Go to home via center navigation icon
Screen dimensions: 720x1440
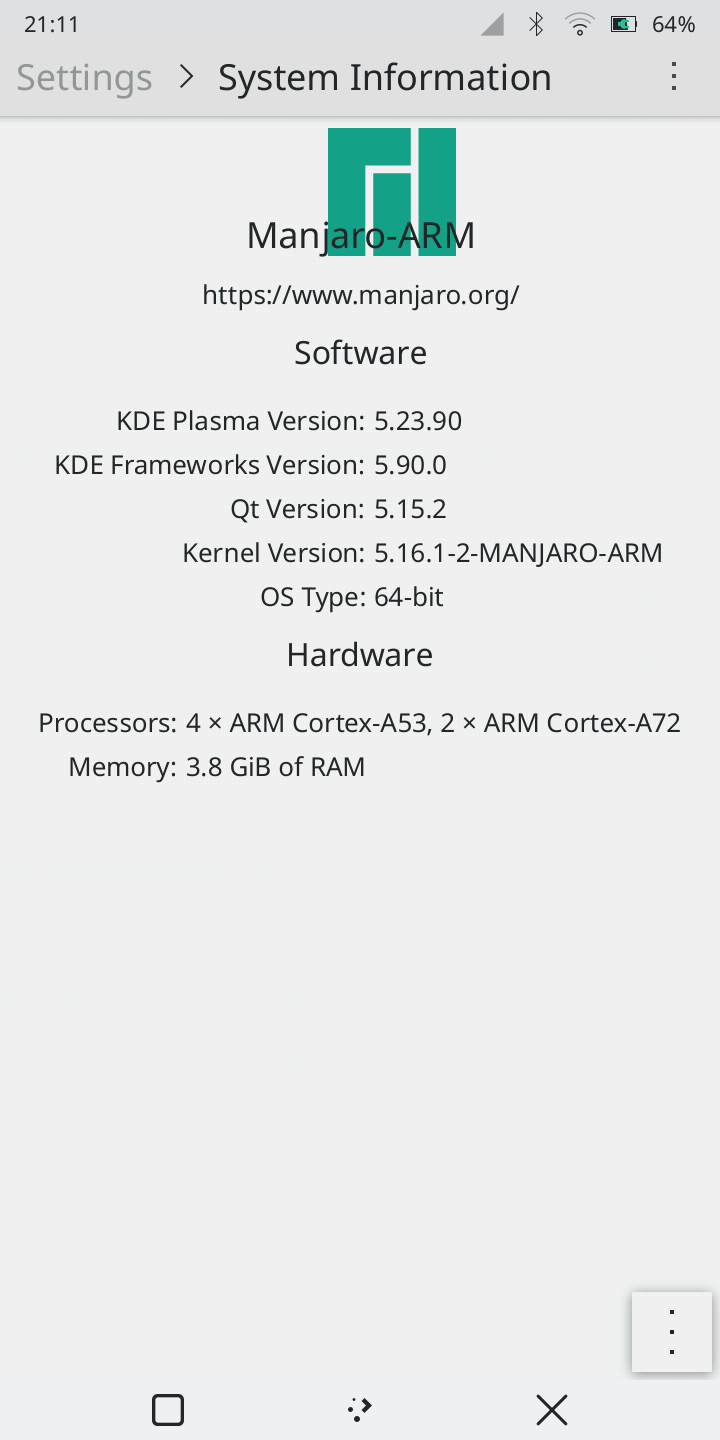point(360,1410)
